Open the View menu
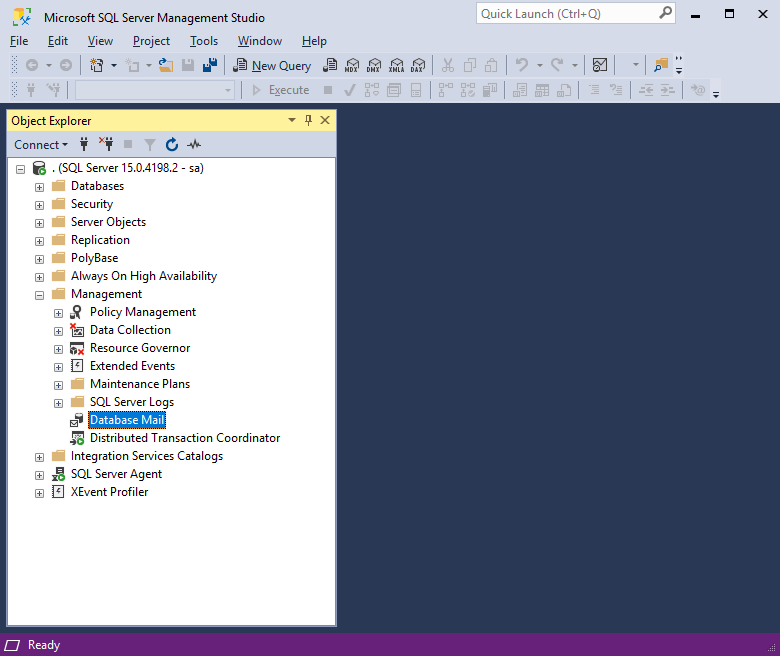This screenshot has height=656, width=780. pyautogui.click(x=100, y=41)
